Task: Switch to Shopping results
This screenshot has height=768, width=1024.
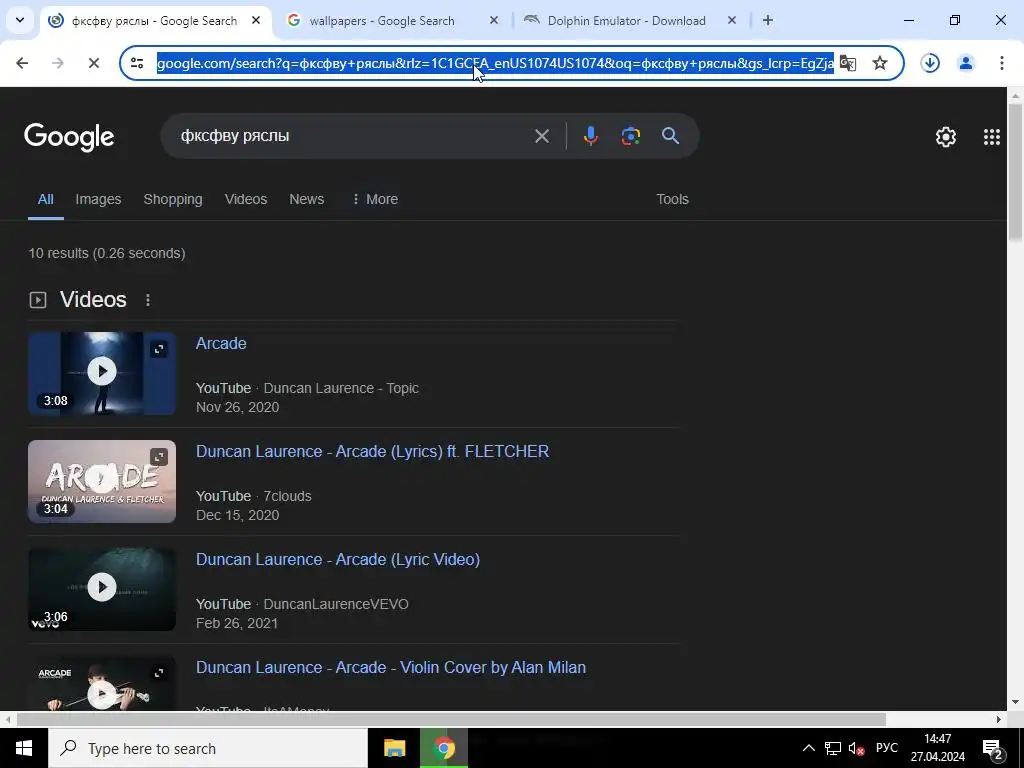Action: (173, 199)
